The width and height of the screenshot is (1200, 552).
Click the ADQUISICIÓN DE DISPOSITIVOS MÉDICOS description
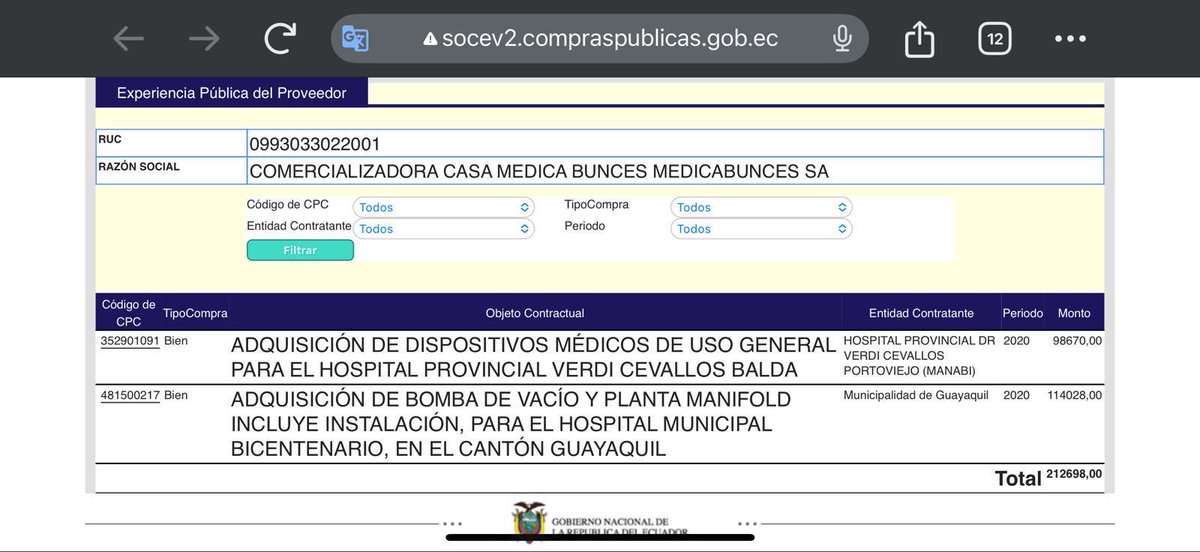(533, 357)
